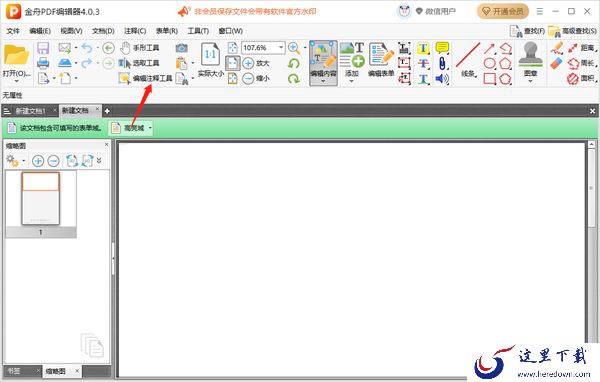Open the Window (窗口(W)) menu
The image size is (600, 382).
click(x=230, y=31)
